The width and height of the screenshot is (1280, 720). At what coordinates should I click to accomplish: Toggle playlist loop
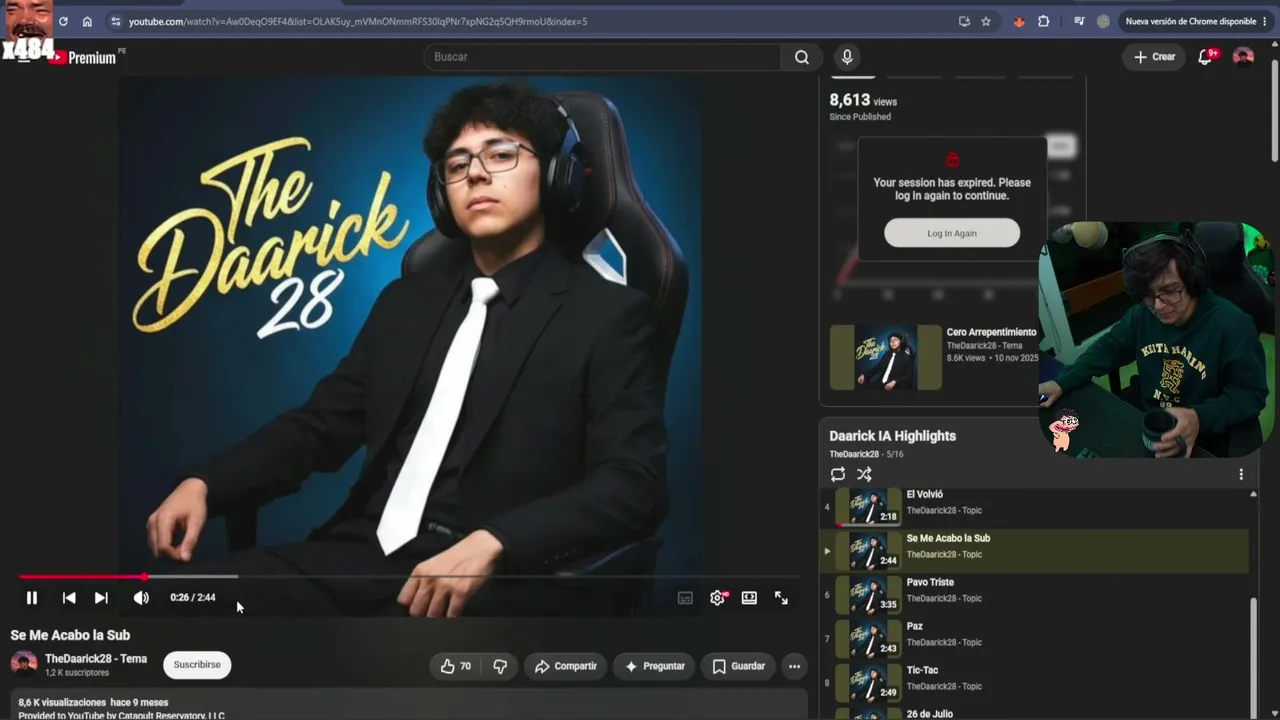[838, 475]
